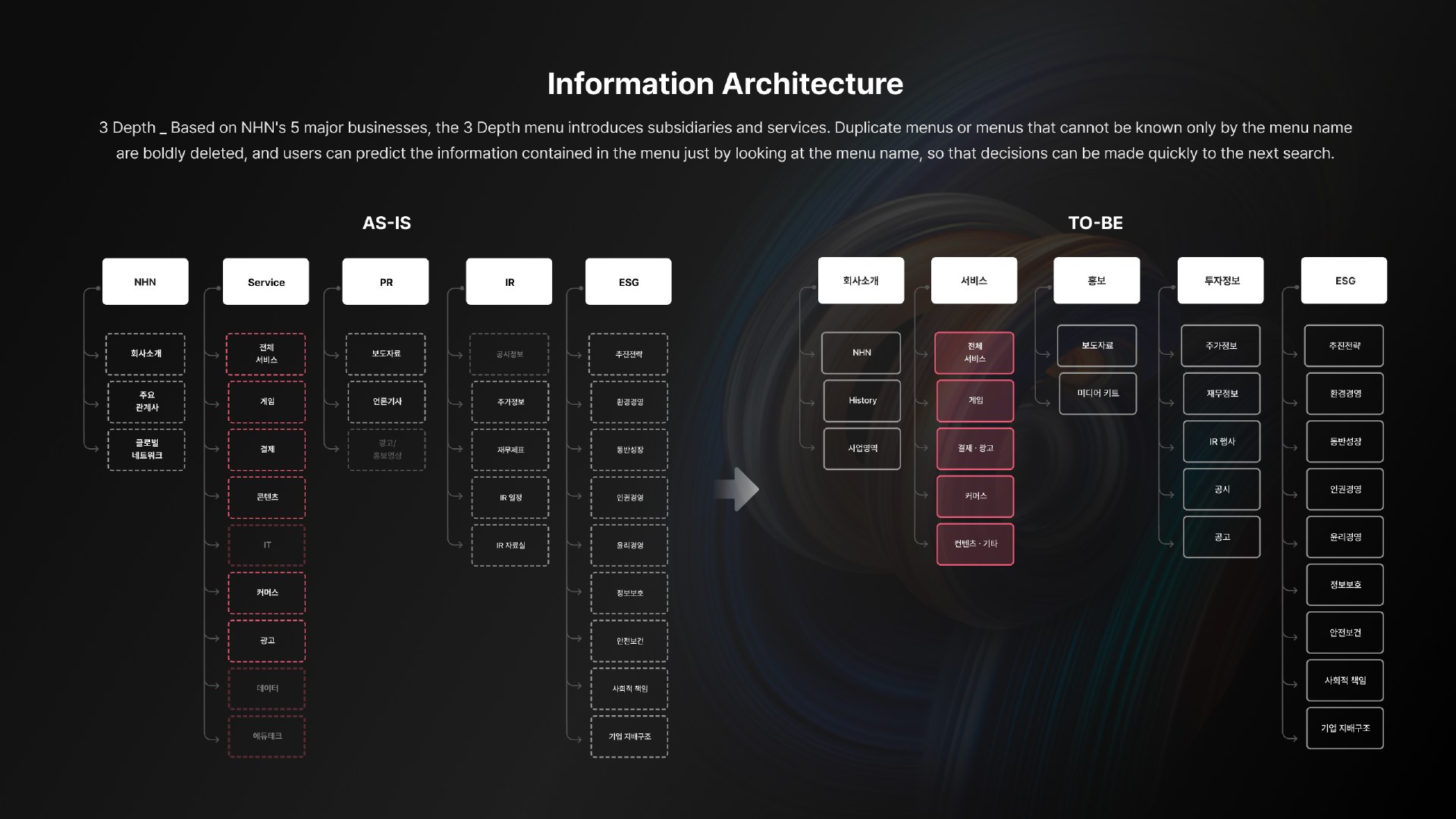
Task: Select the 콘텐츠 dashed box under Service
Action: 267,497
